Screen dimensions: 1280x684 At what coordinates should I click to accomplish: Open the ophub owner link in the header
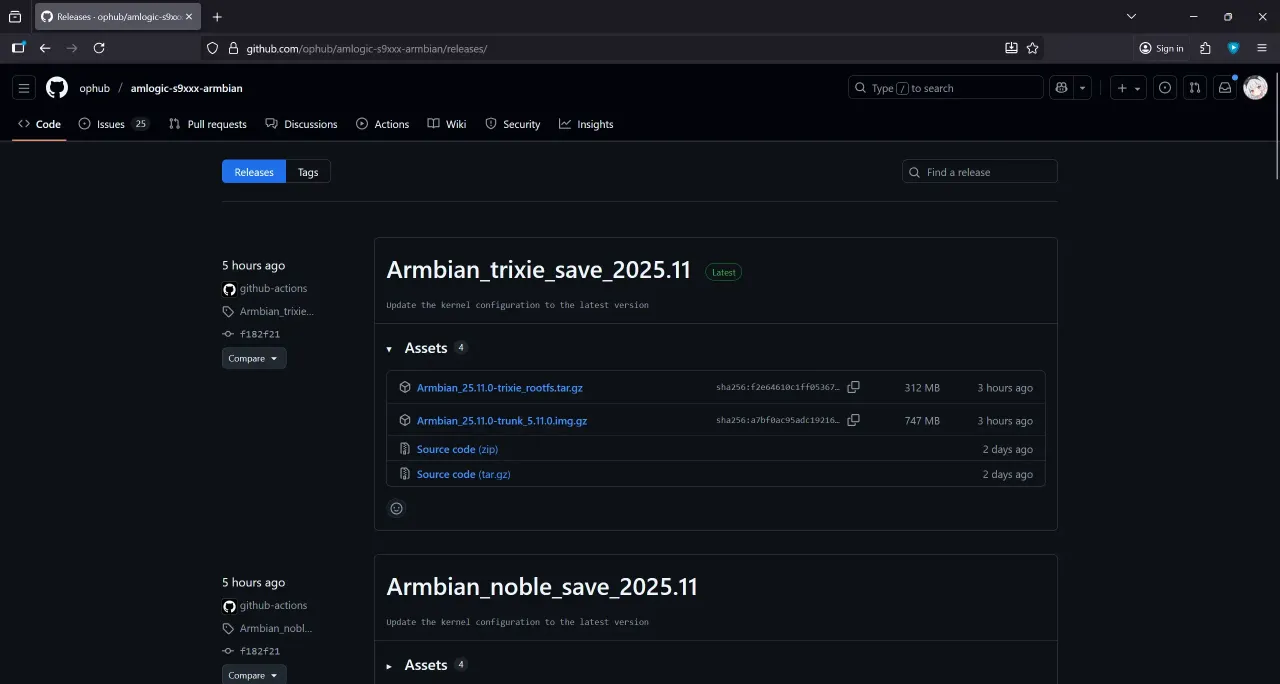[95, 88]
